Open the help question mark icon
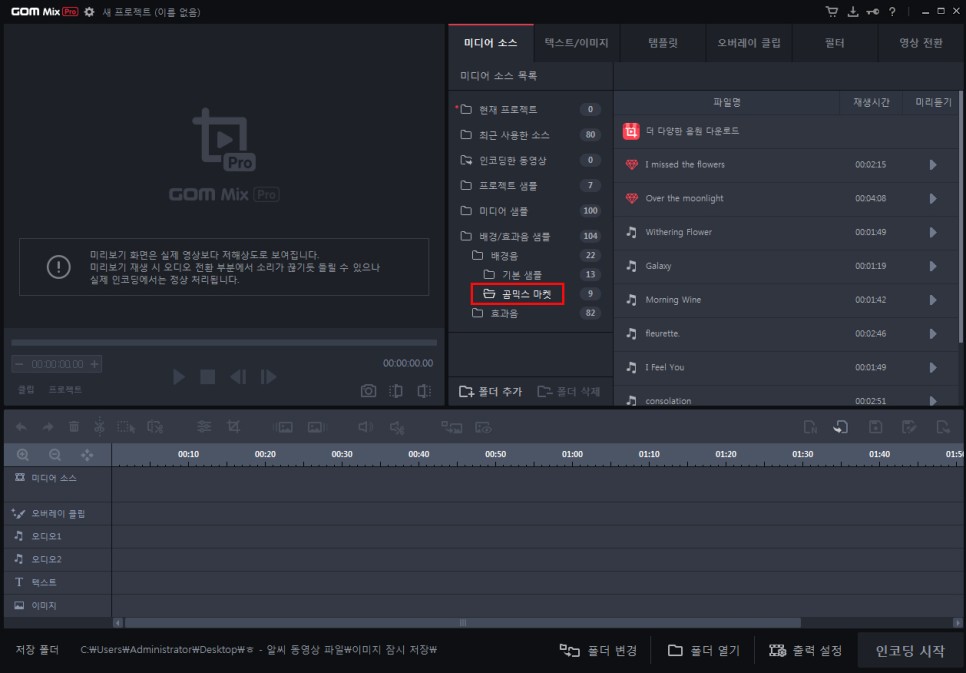966x673 pixels. [892, 12]
